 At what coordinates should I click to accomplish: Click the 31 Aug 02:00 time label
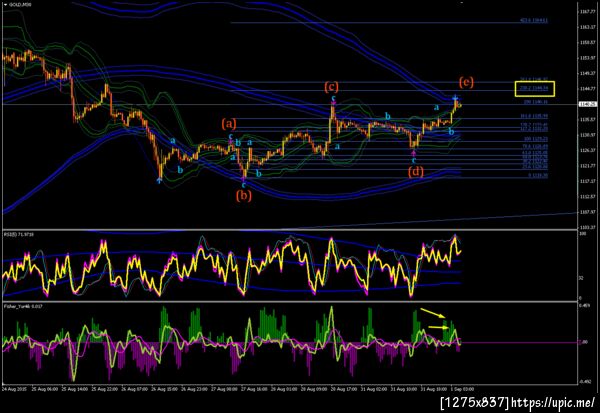(373, 389)
